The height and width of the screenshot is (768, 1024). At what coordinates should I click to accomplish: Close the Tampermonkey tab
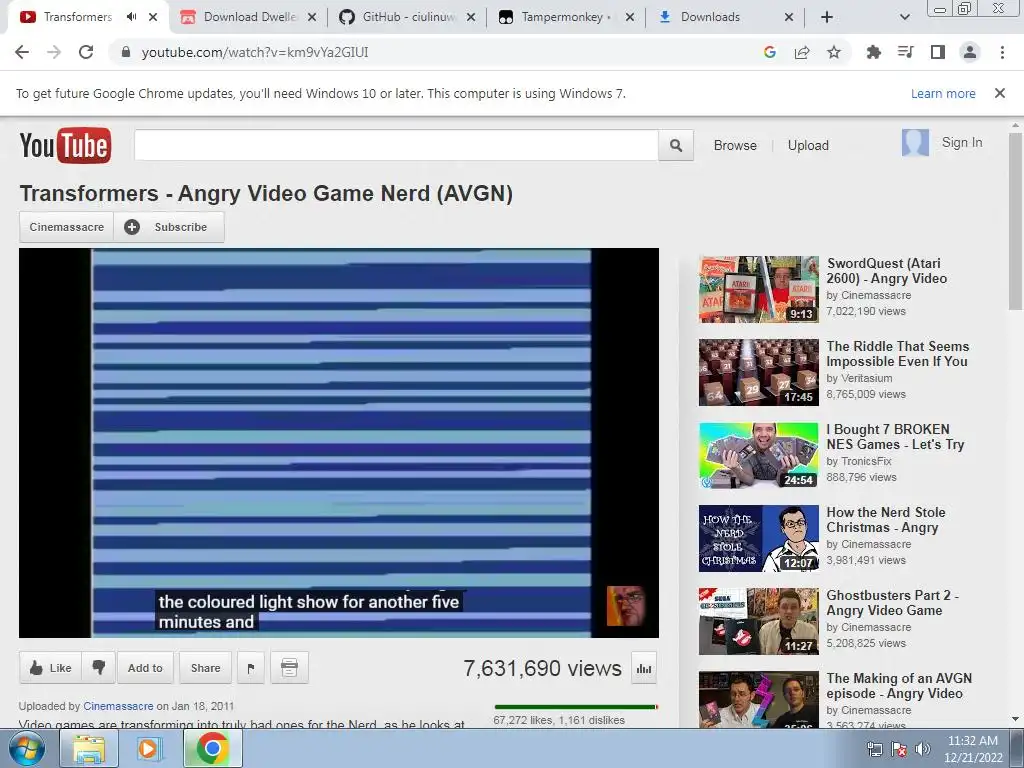pyautogui.click(x=630, y=17)
